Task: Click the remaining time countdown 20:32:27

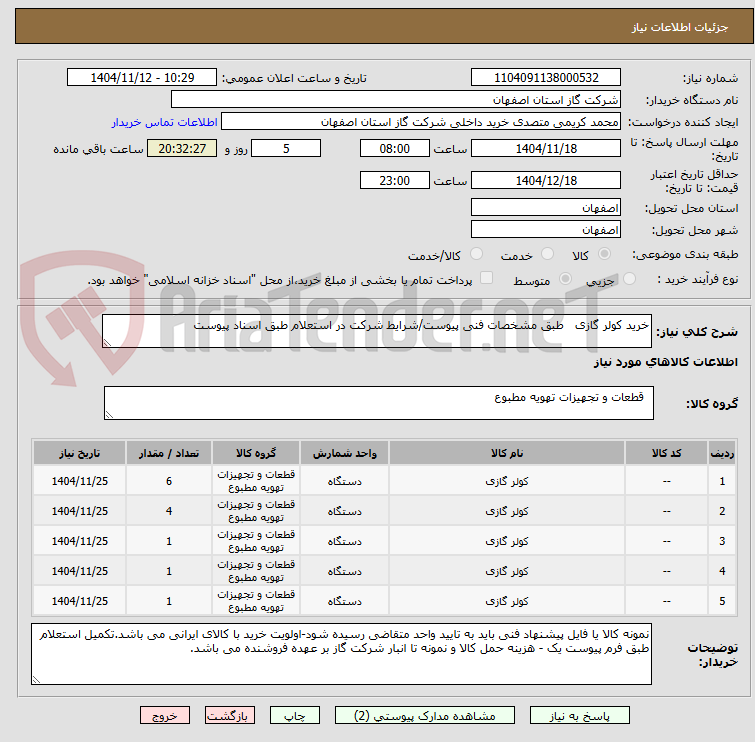Action: (182, 148)
